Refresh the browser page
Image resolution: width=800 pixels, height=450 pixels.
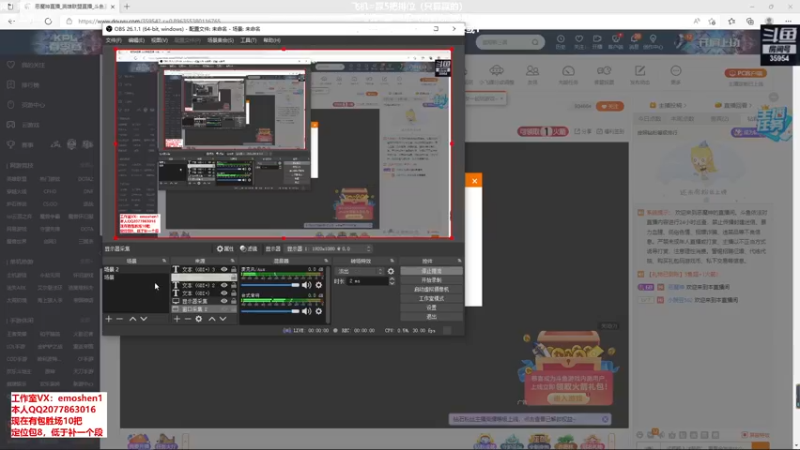tap(48, 21)
